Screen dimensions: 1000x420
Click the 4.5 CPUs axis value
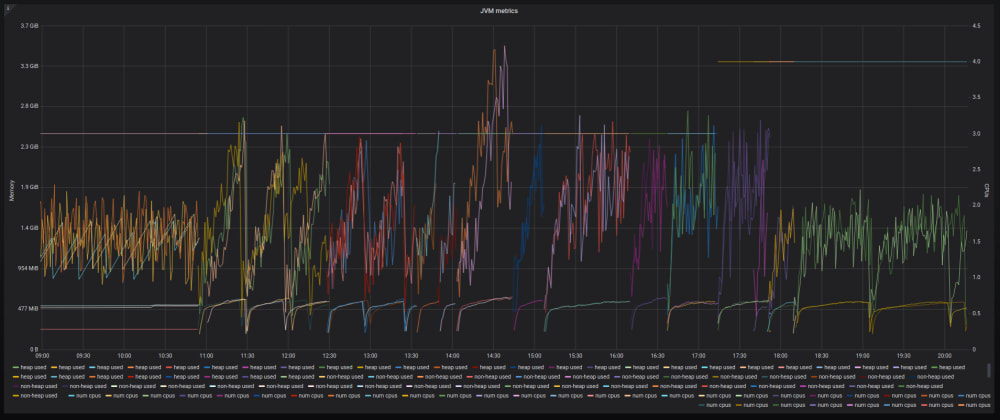(x=976, y=25)
